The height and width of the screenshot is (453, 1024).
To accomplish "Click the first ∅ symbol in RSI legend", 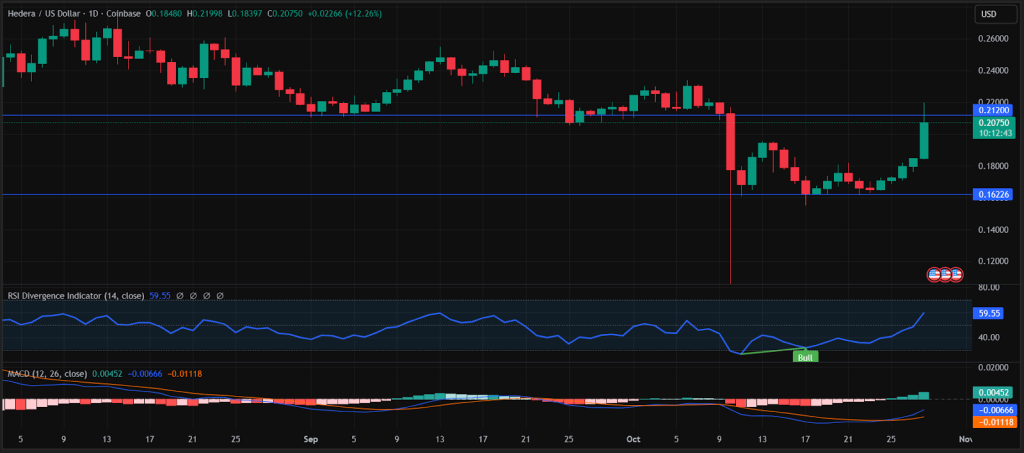I will pos(179,296).
